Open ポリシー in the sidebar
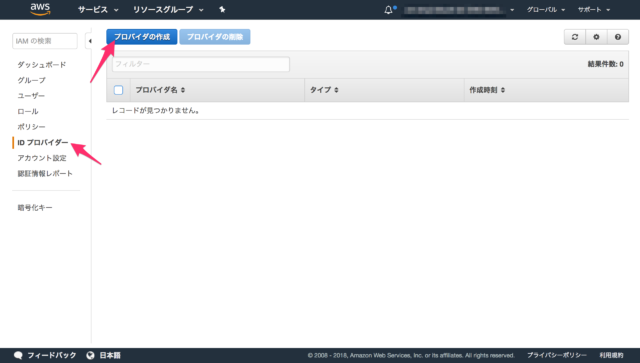 (31, 127)
